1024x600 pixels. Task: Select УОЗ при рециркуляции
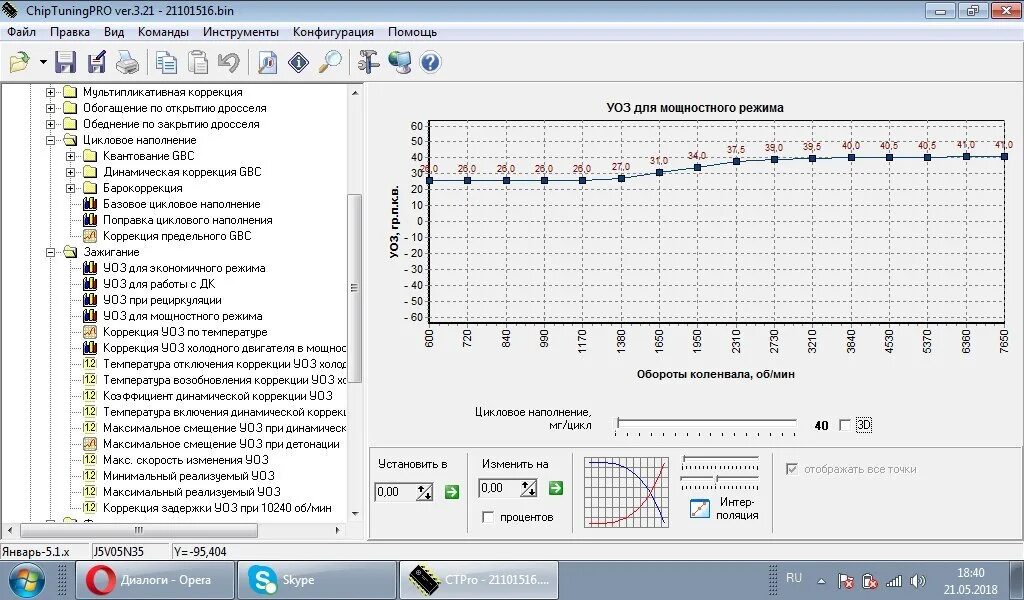click(162, 300)
